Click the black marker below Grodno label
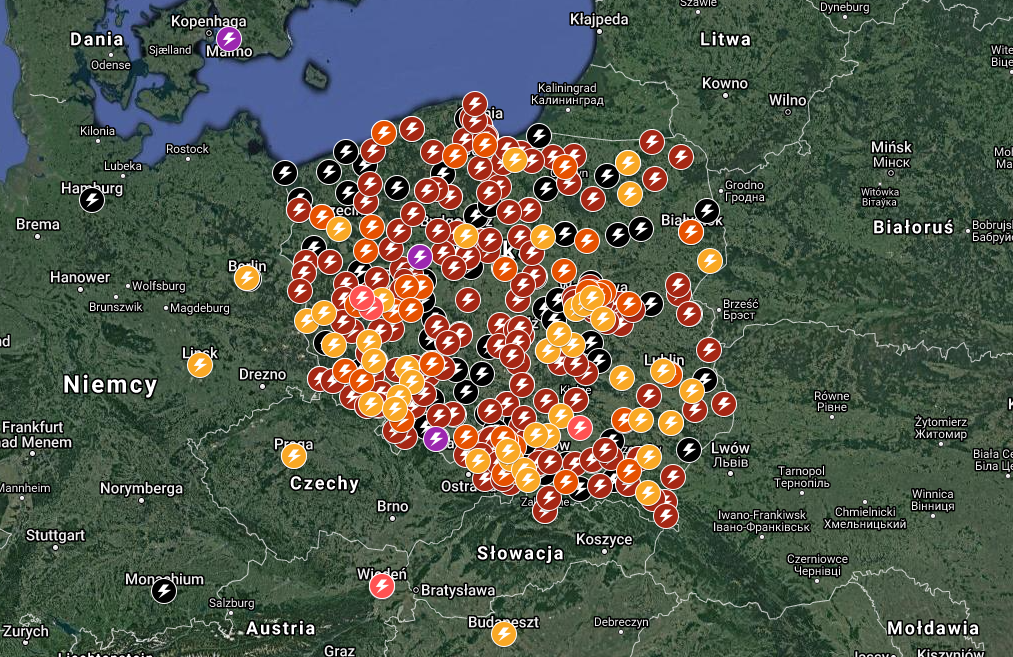This screenshot has width=1013, height=657. tap(707, 211)
